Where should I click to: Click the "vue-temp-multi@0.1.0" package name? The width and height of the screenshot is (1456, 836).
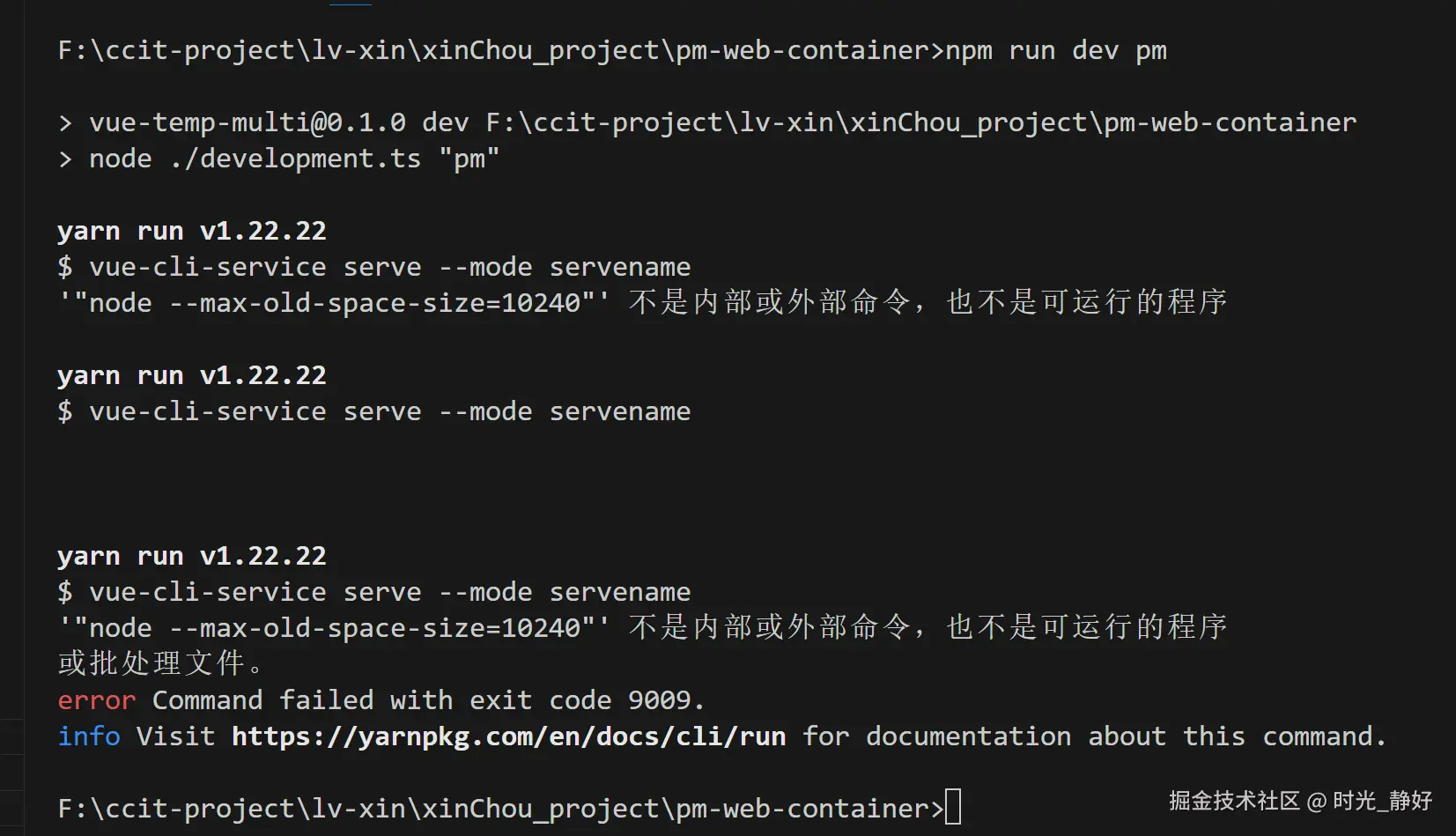(248, 122)
